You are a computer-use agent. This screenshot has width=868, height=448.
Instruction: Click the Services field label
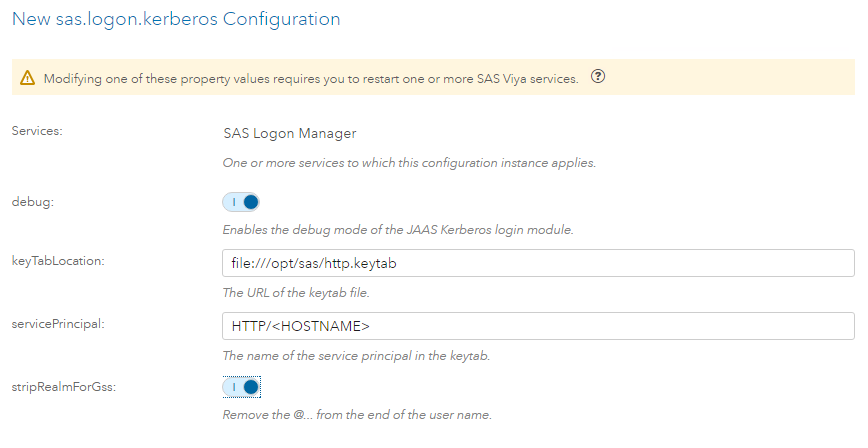click(x=37, y=131)
